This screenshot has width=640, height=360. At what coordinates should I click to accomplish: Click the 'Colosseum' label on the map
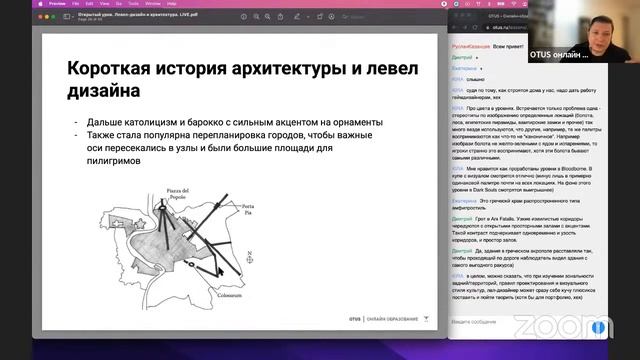click(229, 295)
